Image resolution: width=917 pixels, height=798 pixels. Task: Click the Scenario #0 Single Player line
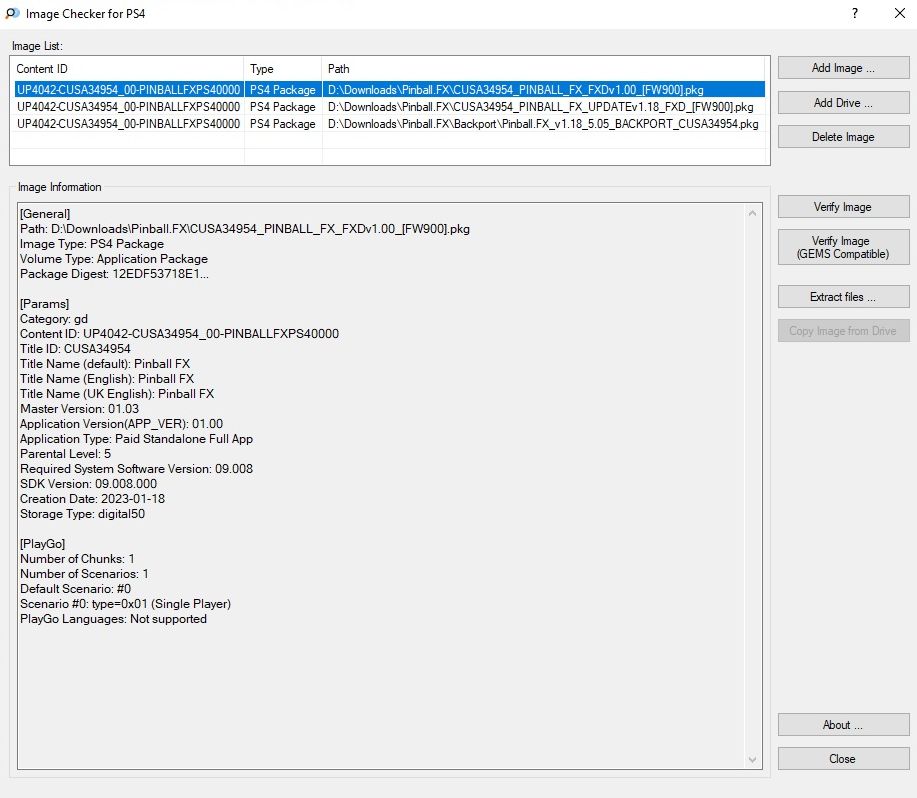pos(125,604)
